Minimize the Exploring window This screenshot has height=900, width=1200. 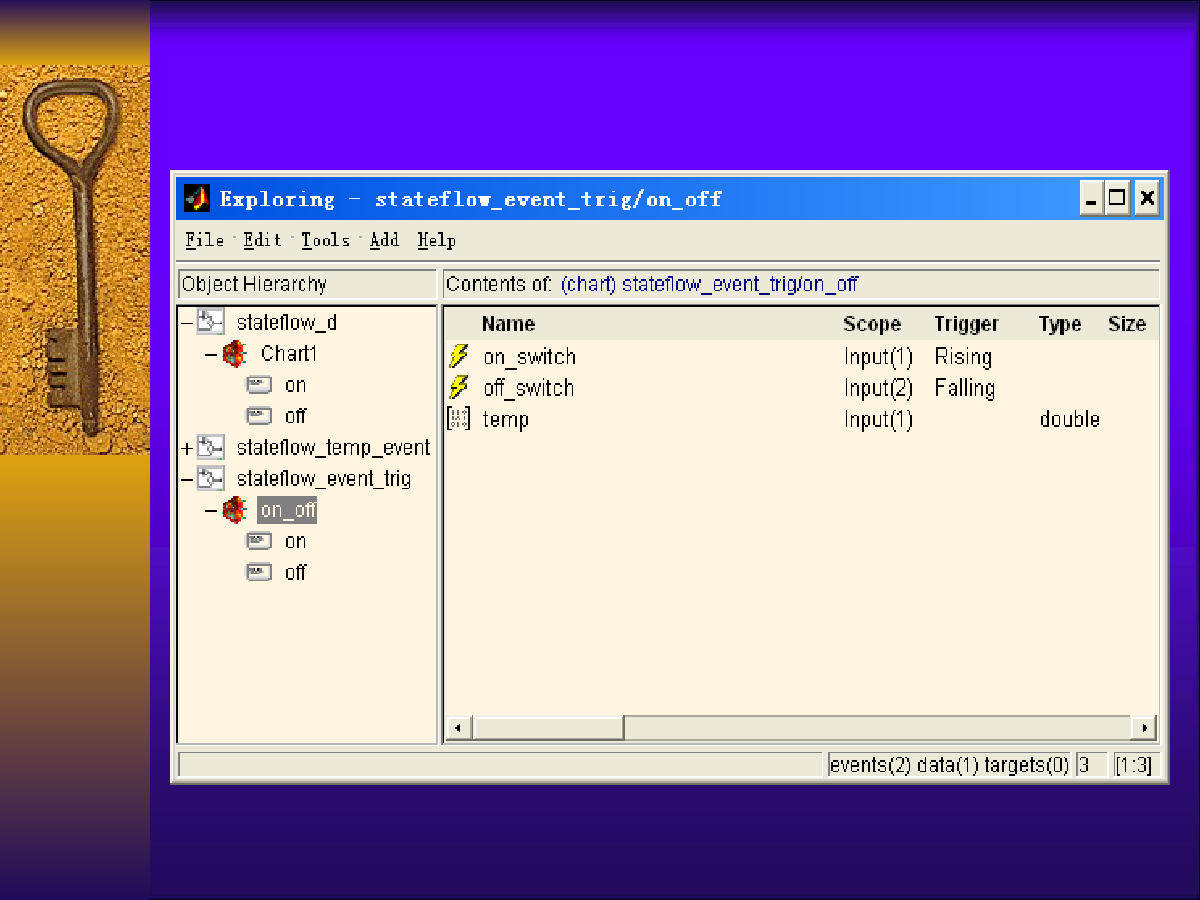tap(1092, 198)
